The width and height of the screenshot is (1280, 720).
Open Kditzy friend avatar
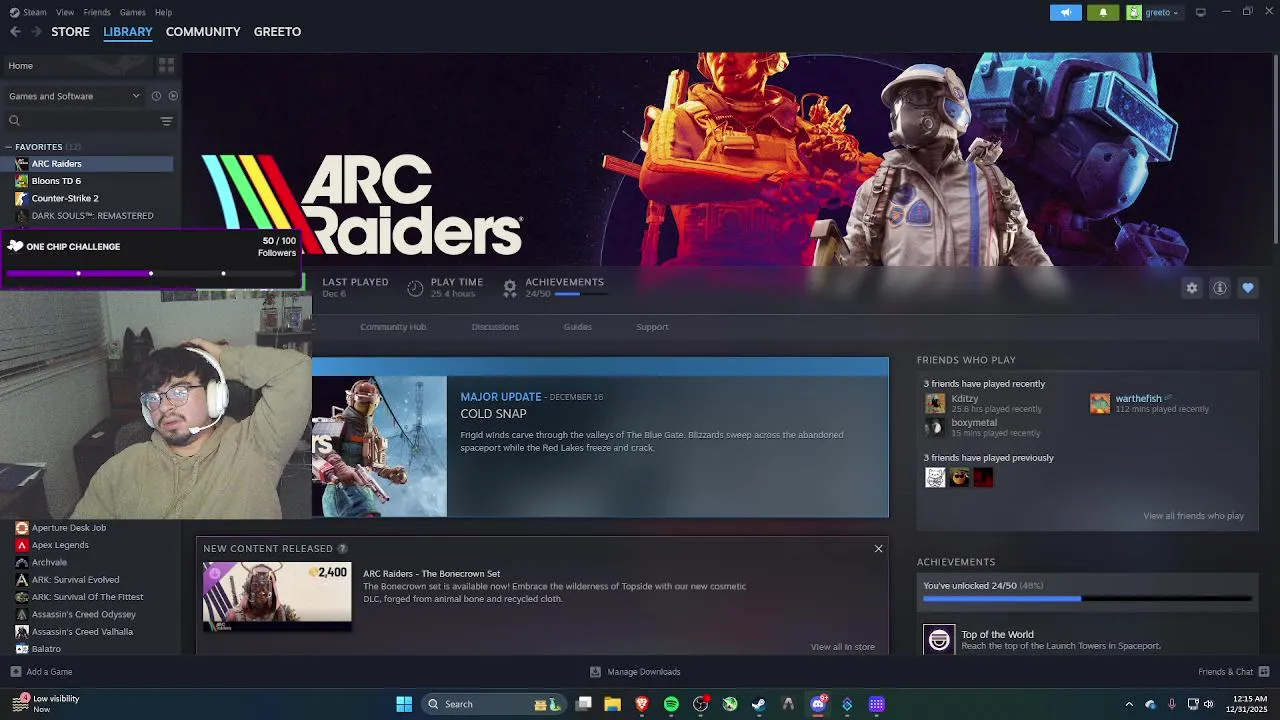click(935, 403)
